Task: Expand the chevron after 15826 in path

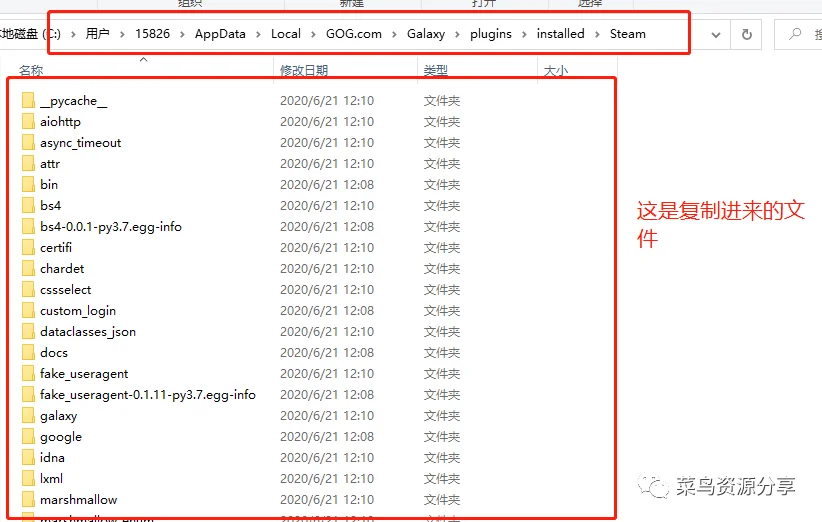Action: (182, 34)
